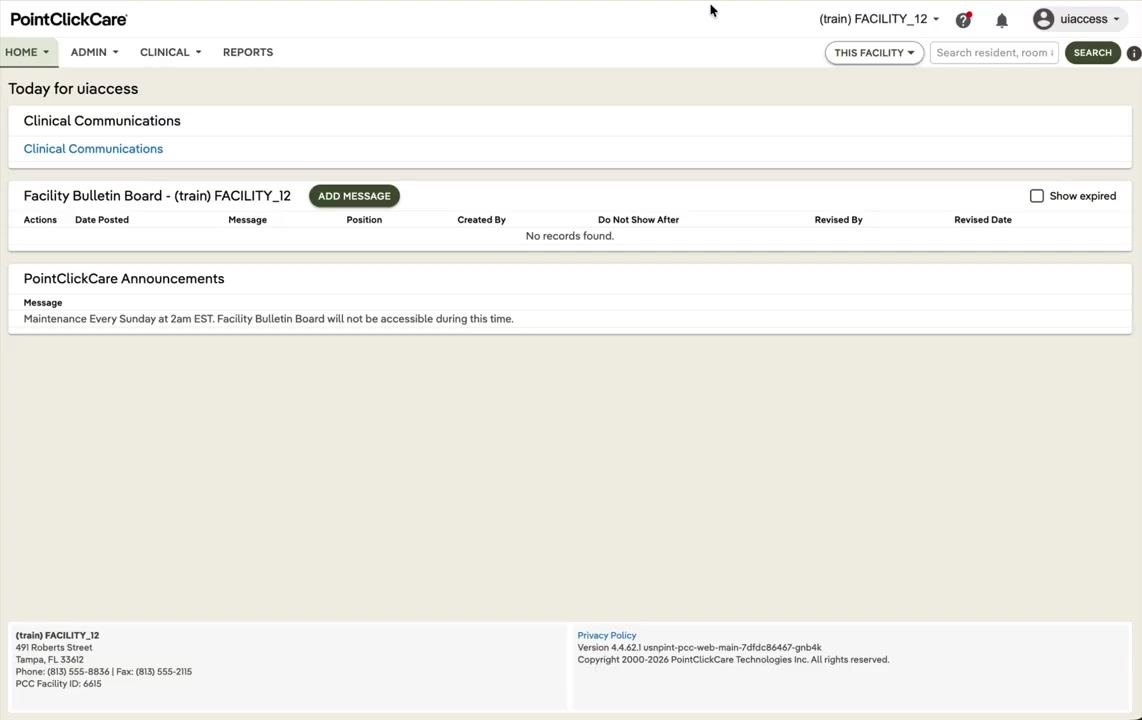Click the Created By column header
Screen dimensions: 1142x720
click(481, 220)
